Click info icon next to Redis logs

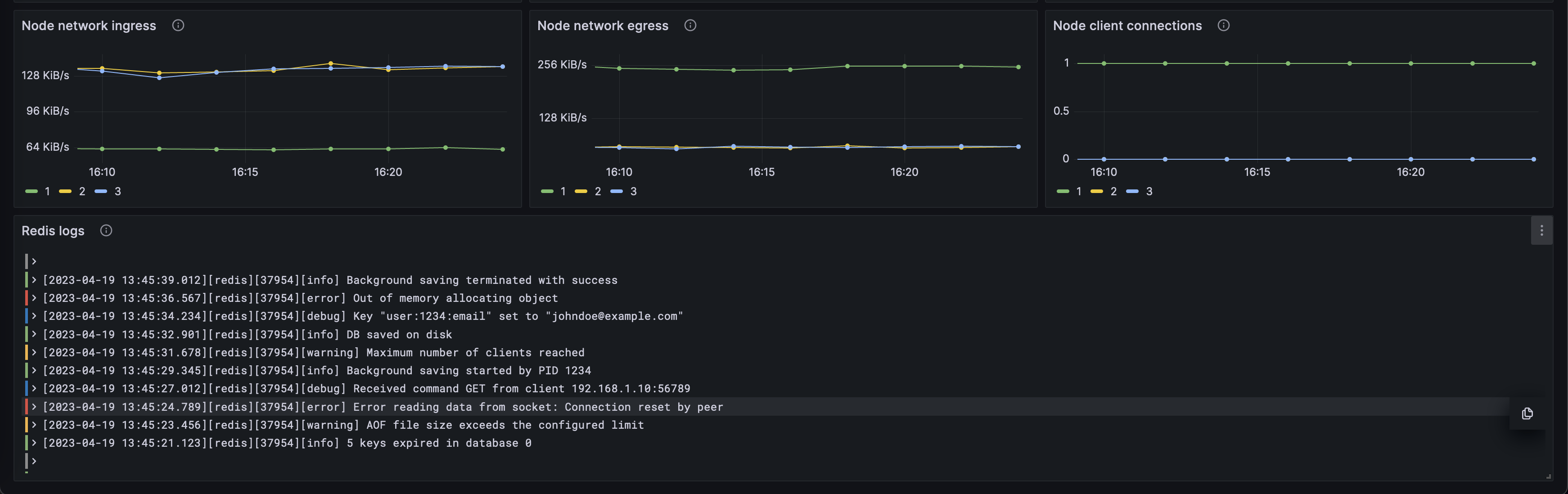(106, 230)
